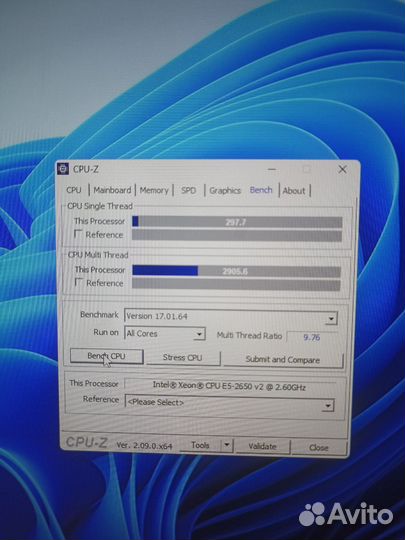Enable Reference checkbox under CPU Multi Thread
Image resolution: width=405 pixels, height=540 pixels.
[79, 282]
